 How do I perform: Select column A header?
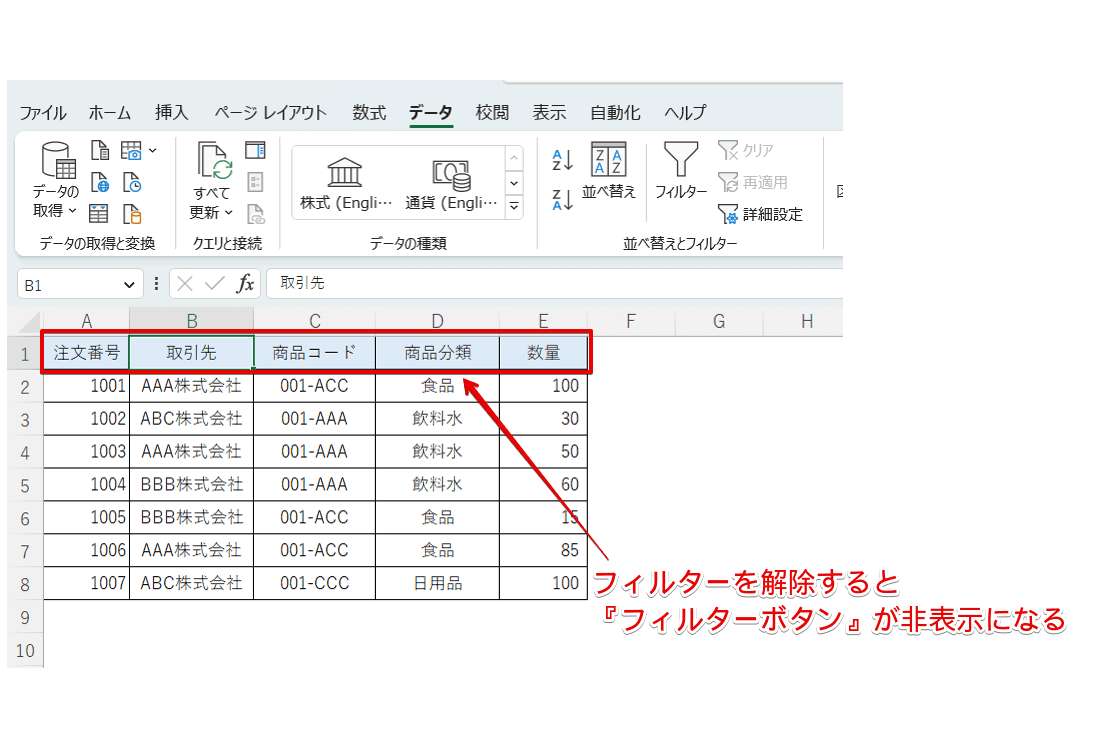86,321
